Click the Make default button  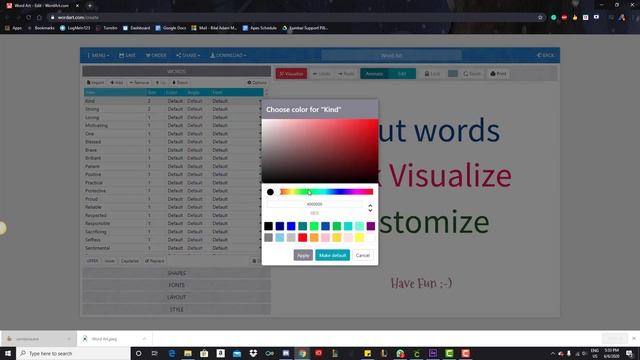[332, 256]
